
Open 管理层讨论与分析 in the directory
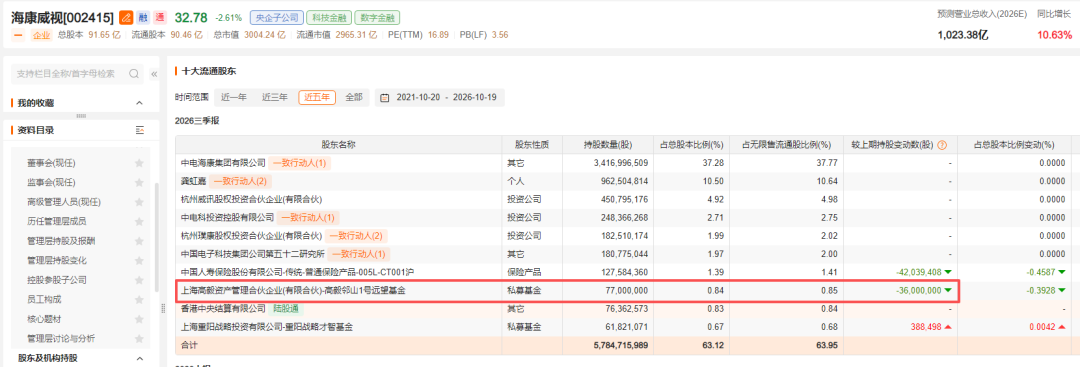[61, 338]
